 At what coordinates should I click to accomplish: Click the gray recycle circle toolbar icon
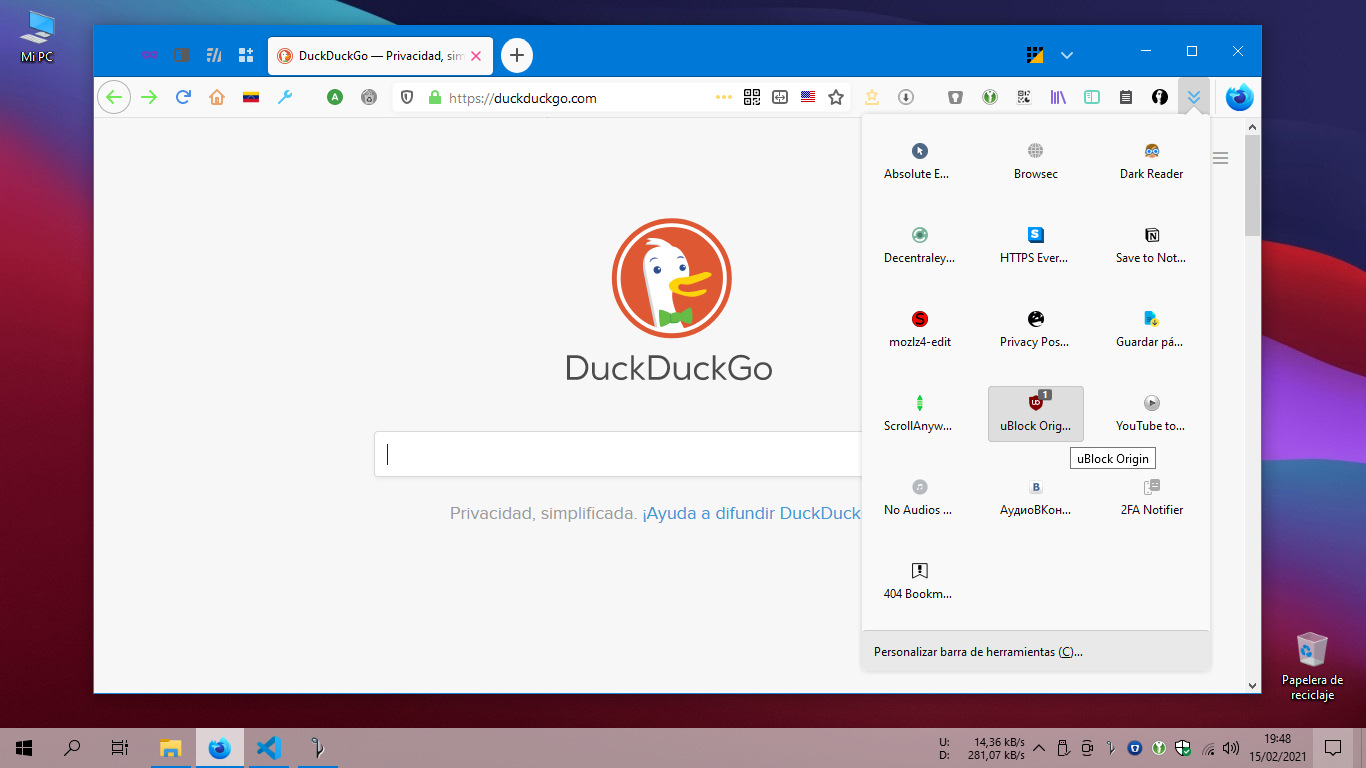[369, 97]
